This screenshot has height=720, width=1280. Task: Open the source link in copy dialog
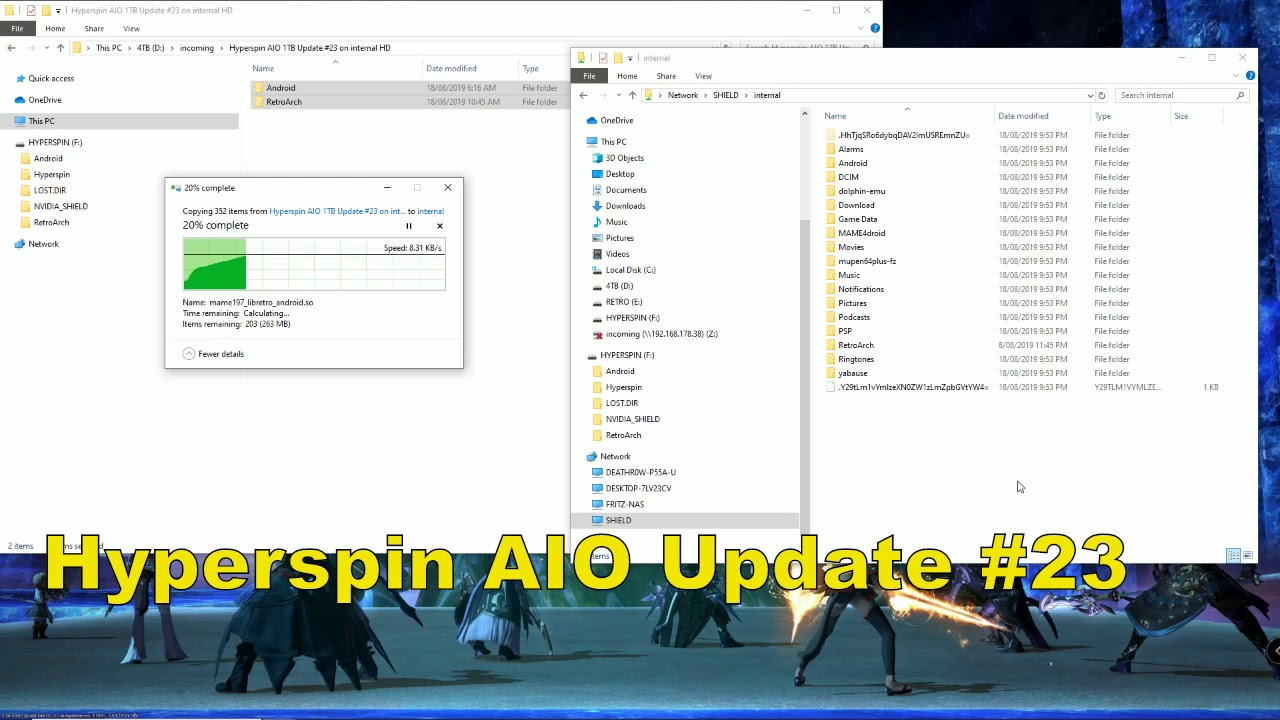tap(336, 211)
